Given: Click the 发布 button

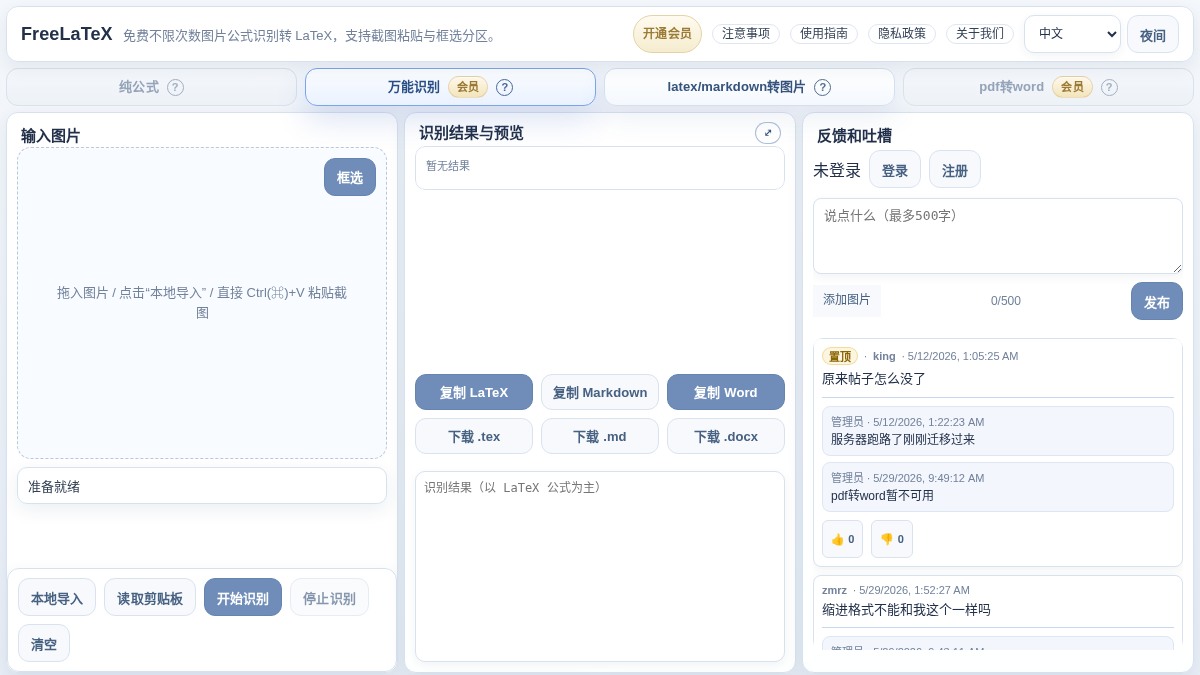Looking at the screenshot, I should [1157, 301].
